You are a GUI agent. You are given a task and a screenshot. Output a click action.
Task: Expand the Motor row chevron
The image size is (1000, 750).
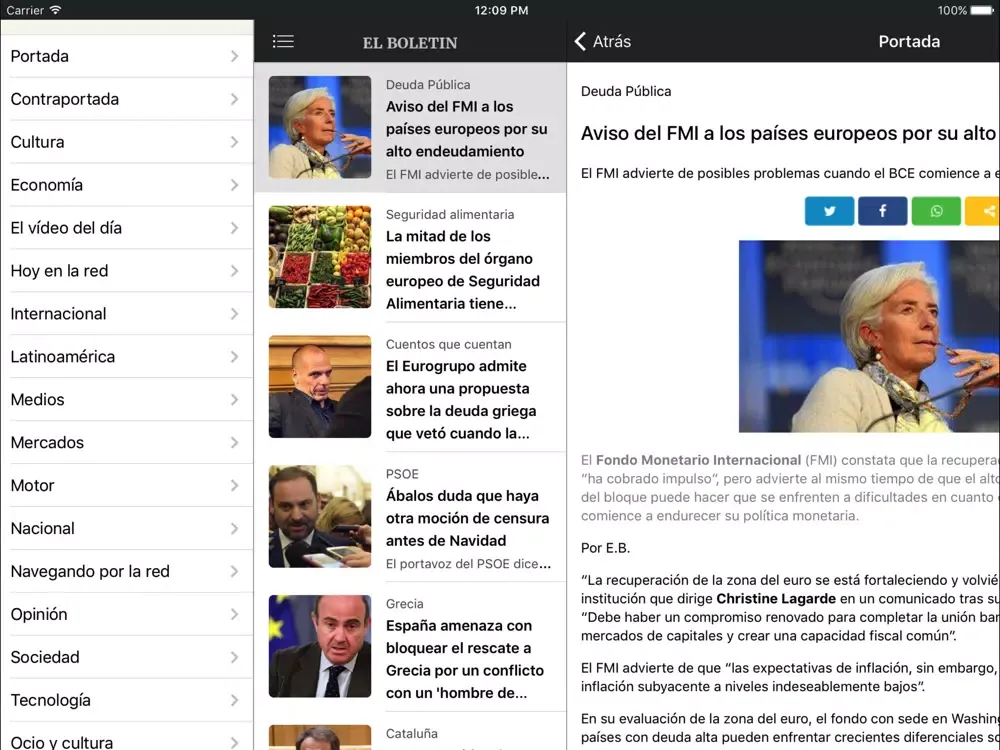click(235, 485)
